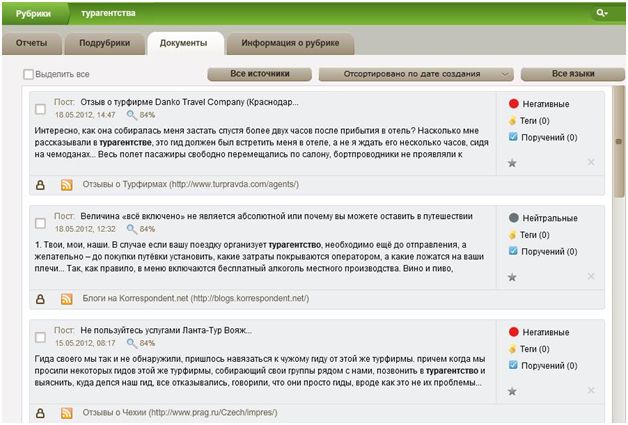Open the Все языки language filter
The width and height of the screenshot is (628, 425).
click(x=573, y=74)
